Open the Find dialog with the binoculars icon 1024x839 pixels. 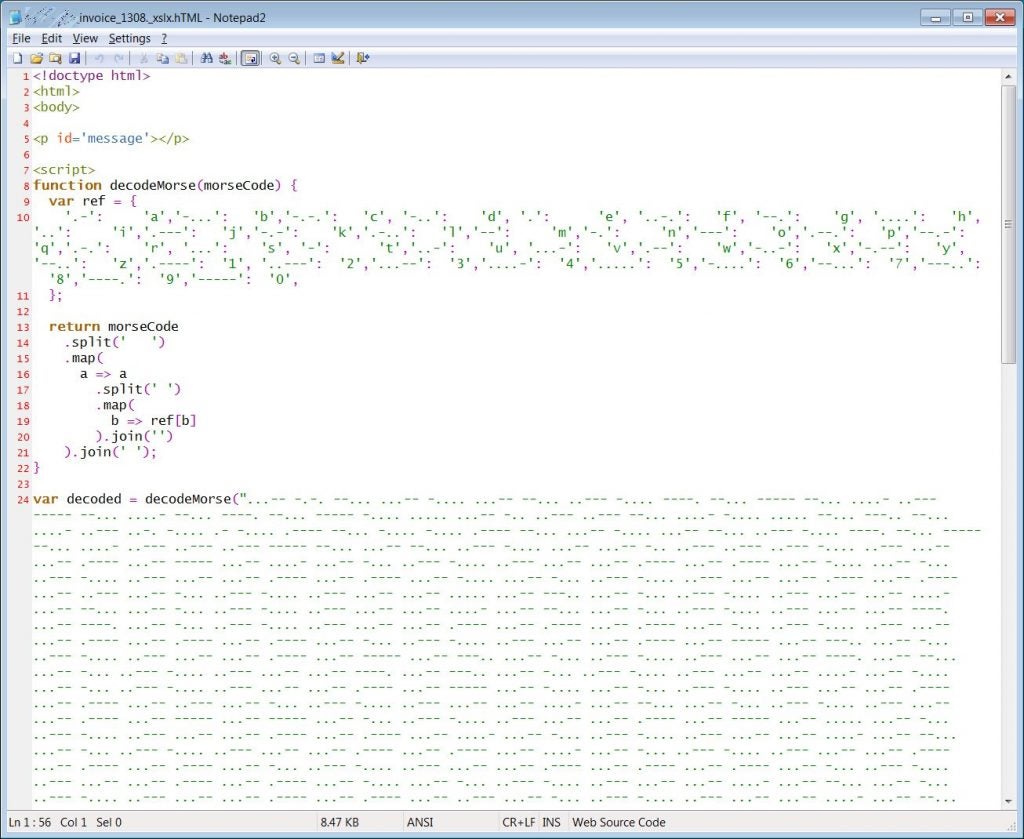pos(206,58)
